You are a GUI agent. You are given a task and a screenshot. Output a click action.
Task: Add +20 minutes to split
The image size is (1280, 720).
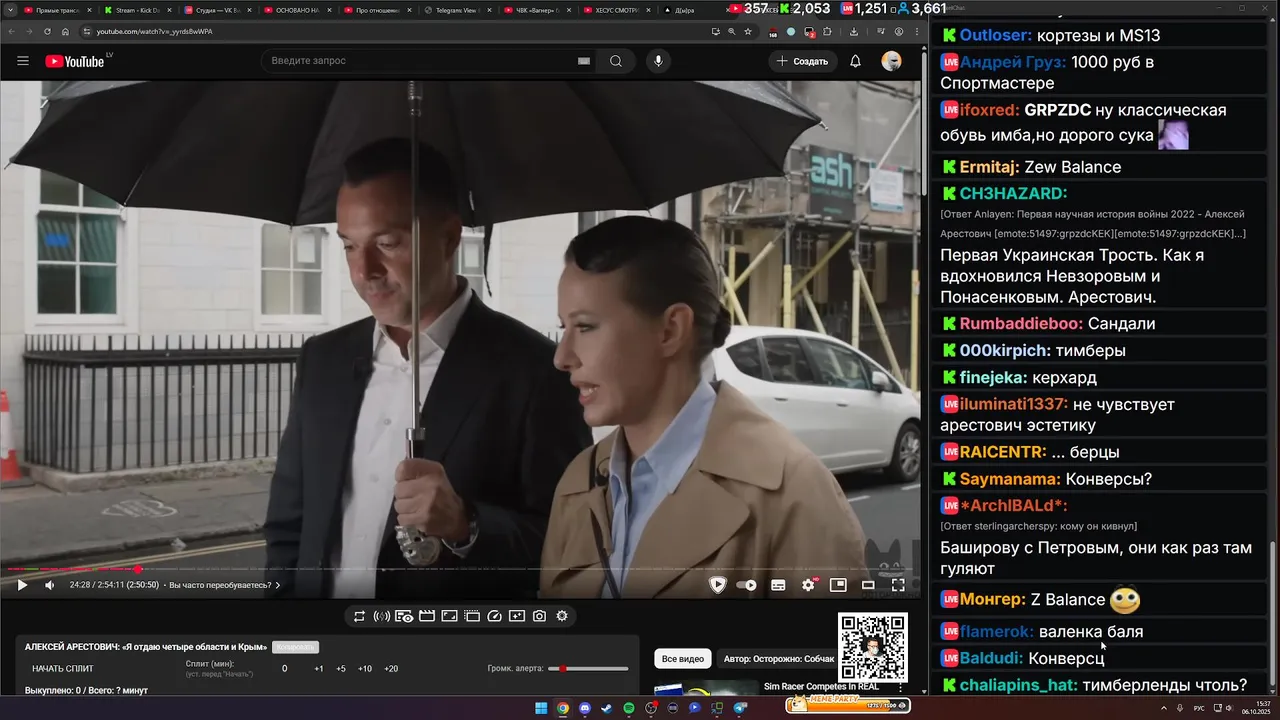[x=391, y=668]
